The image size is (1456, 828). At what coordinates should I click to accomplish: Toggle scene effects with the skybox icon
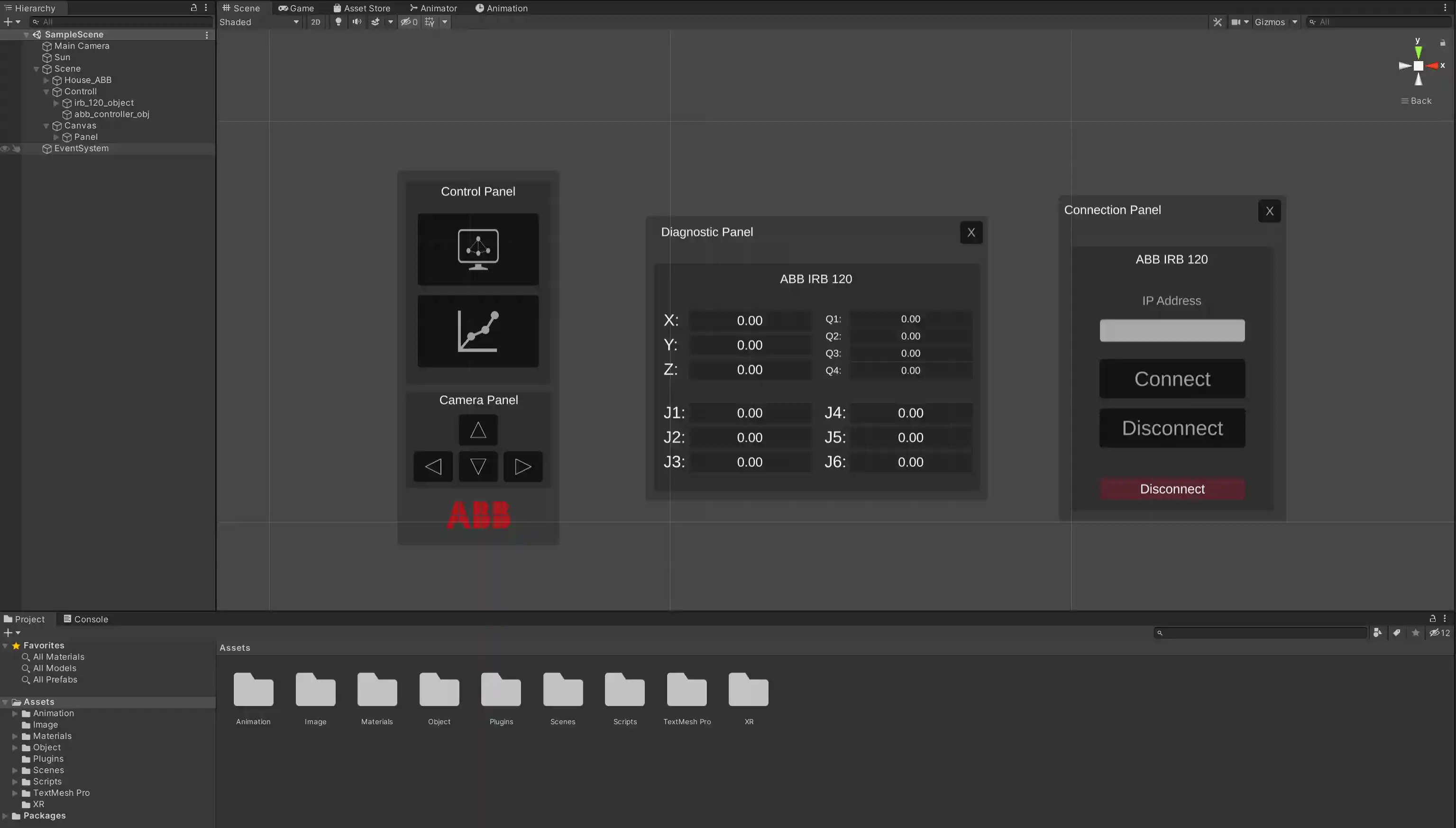[375, 22]
